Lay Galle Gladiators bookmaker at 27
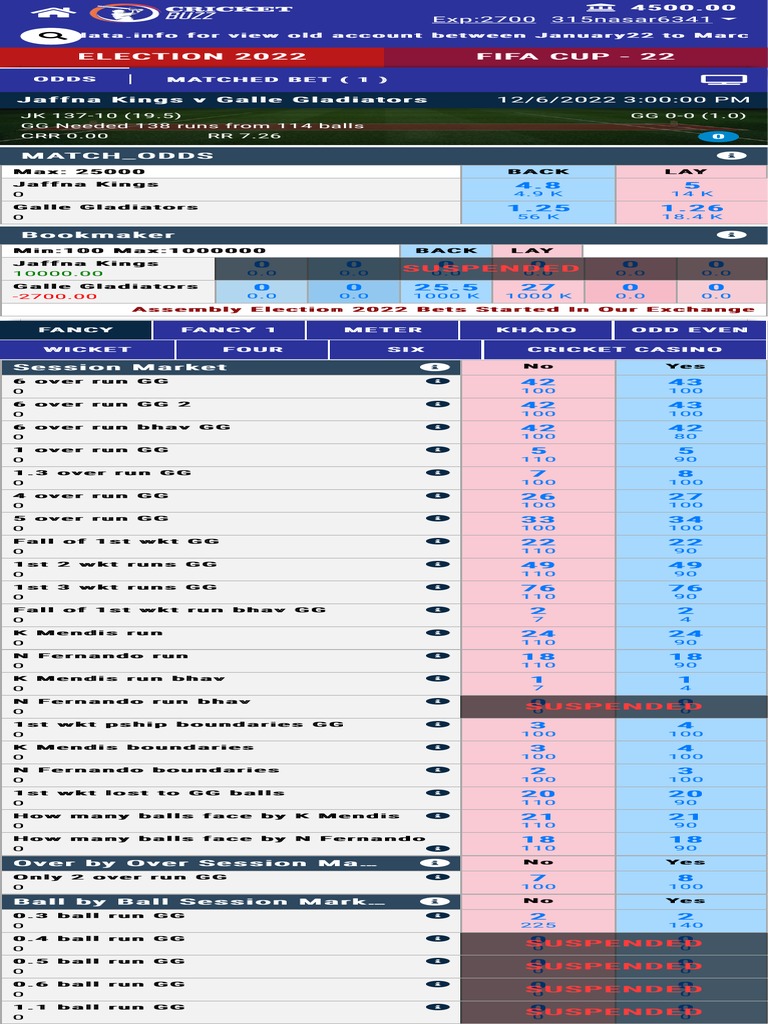Image resolution: width=768 pixels, height=1024 pixels. click(x=538, y=291)
